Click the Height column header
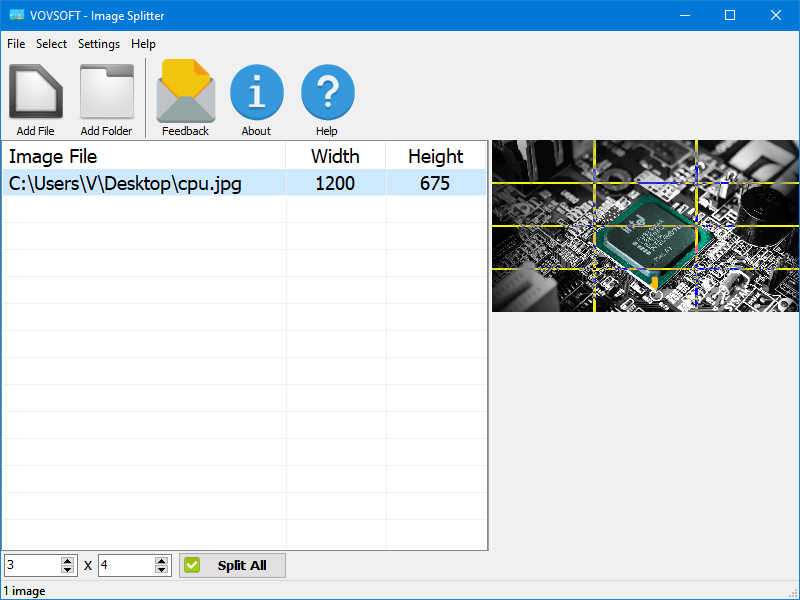This screenshot has height=600, width=800. pos(435,156)
